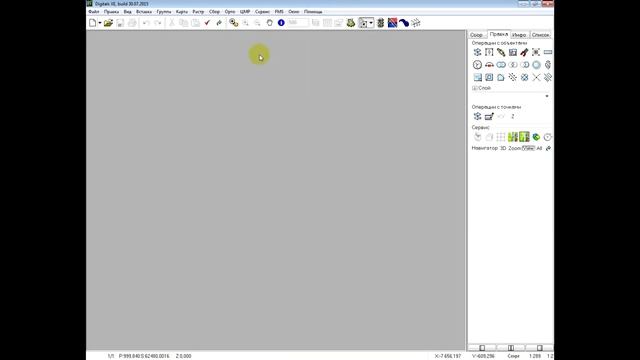Click into the toolbar input field beside info icon
The image size is (640, 360).
click(298, 23)
